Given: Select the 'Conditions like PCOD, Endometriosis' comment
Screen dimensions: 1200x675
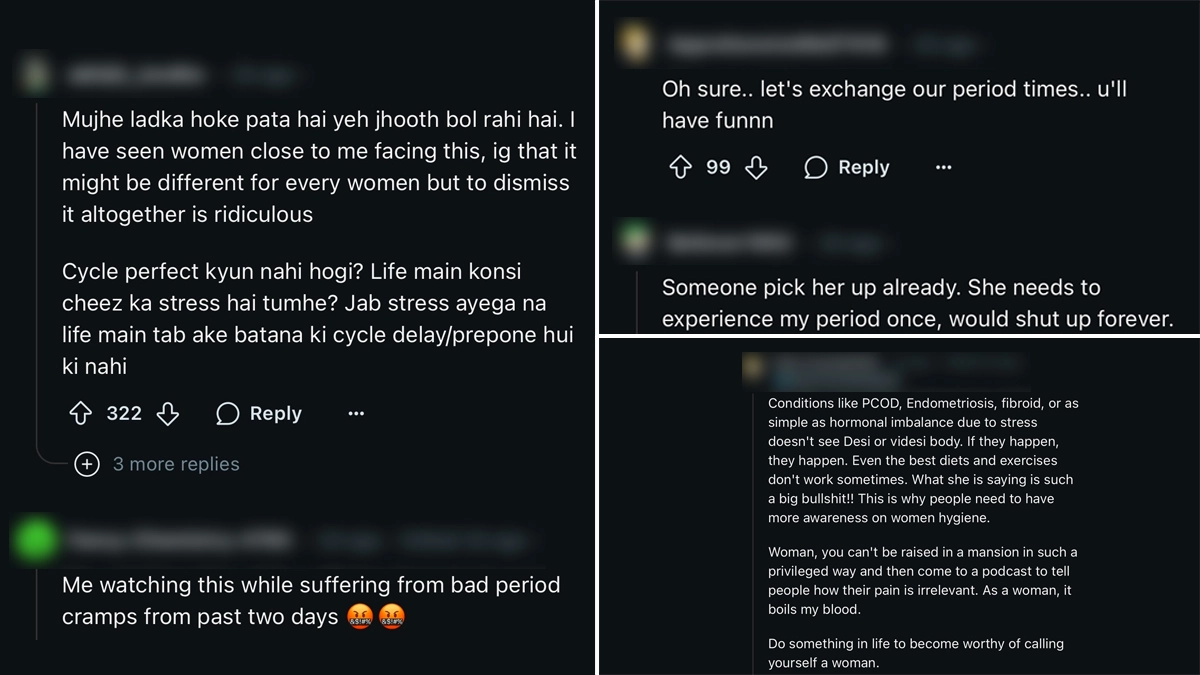Looking at the screenshot, I should pos(923,535).
